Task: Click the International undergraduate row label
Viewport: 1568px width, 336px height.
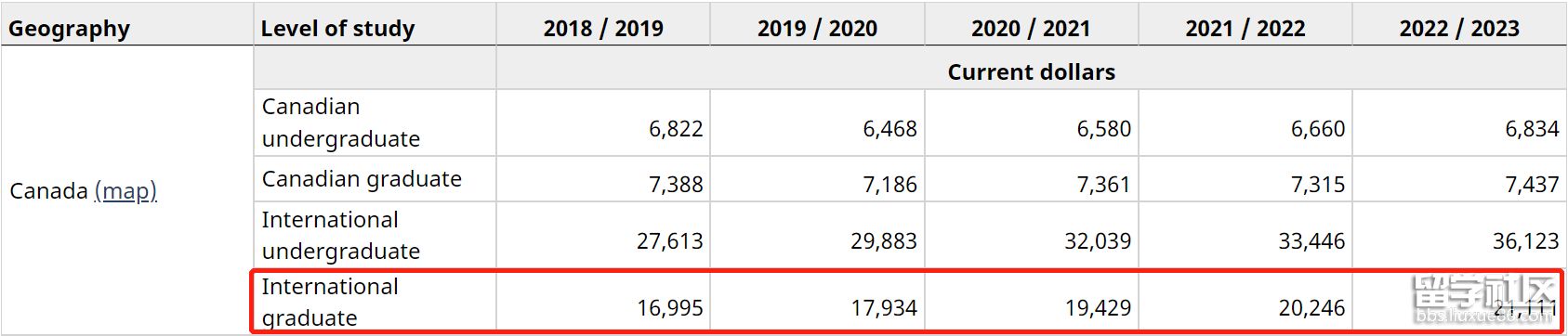Action: [375, 236]
